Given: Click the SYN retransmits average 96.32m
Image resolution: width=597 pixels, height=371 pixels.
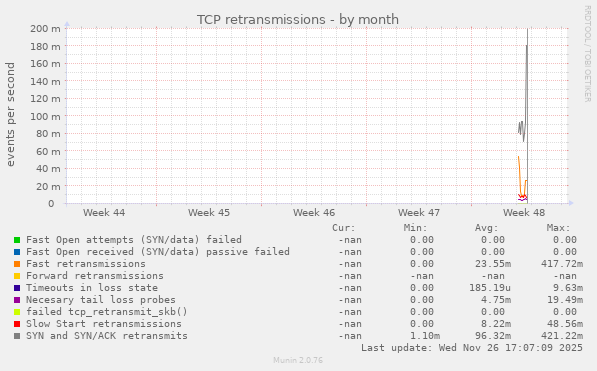Looking at the screenshot, I should pos(493,336).
